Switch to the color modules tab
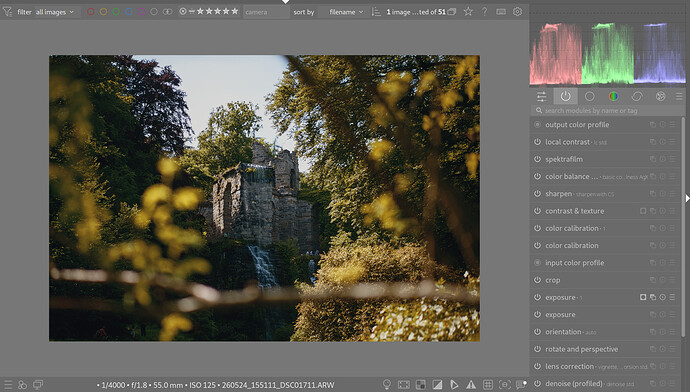690x392 pixels. 613,96
